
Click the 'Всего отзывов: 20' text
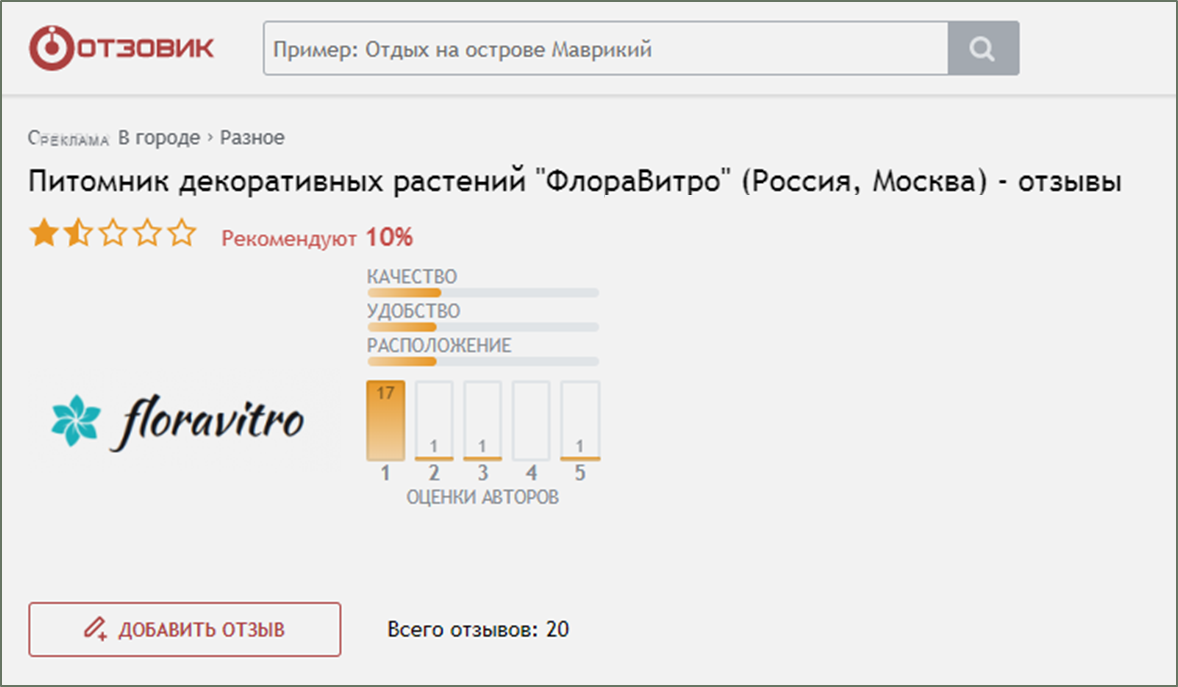[479, 629]
